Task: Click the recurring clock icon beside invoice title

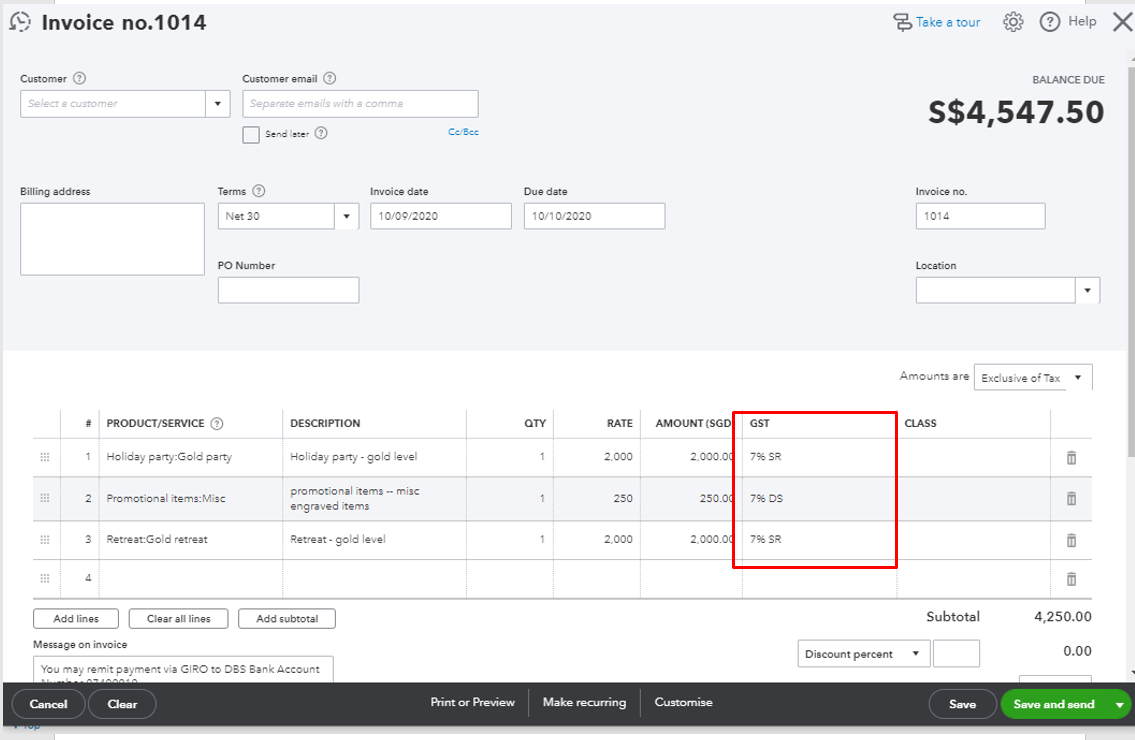Action: (20, 20)
